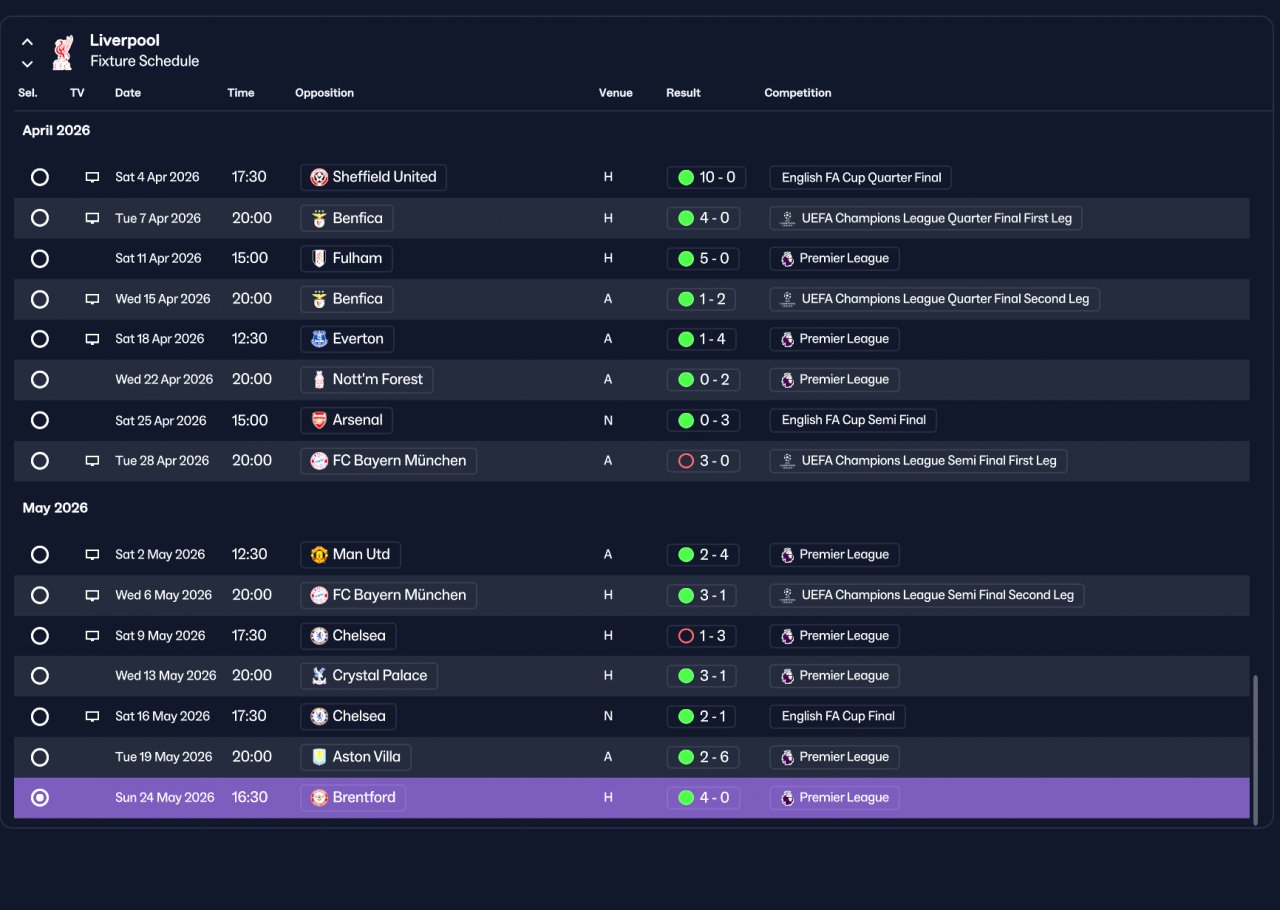The width and height of the screenshot is (1280, 910).
Task: Click the TV icon for Tue 7 Apr Benfica match
Action: click(x=92, y=218)
